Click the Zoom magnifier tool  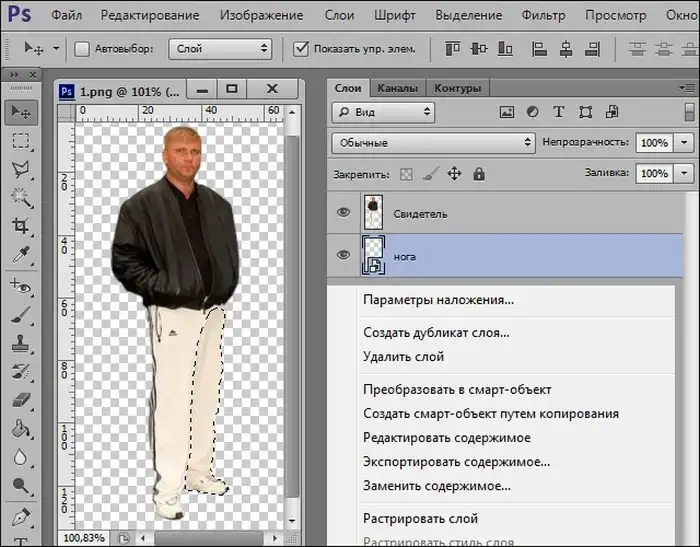tap(21, 487)
